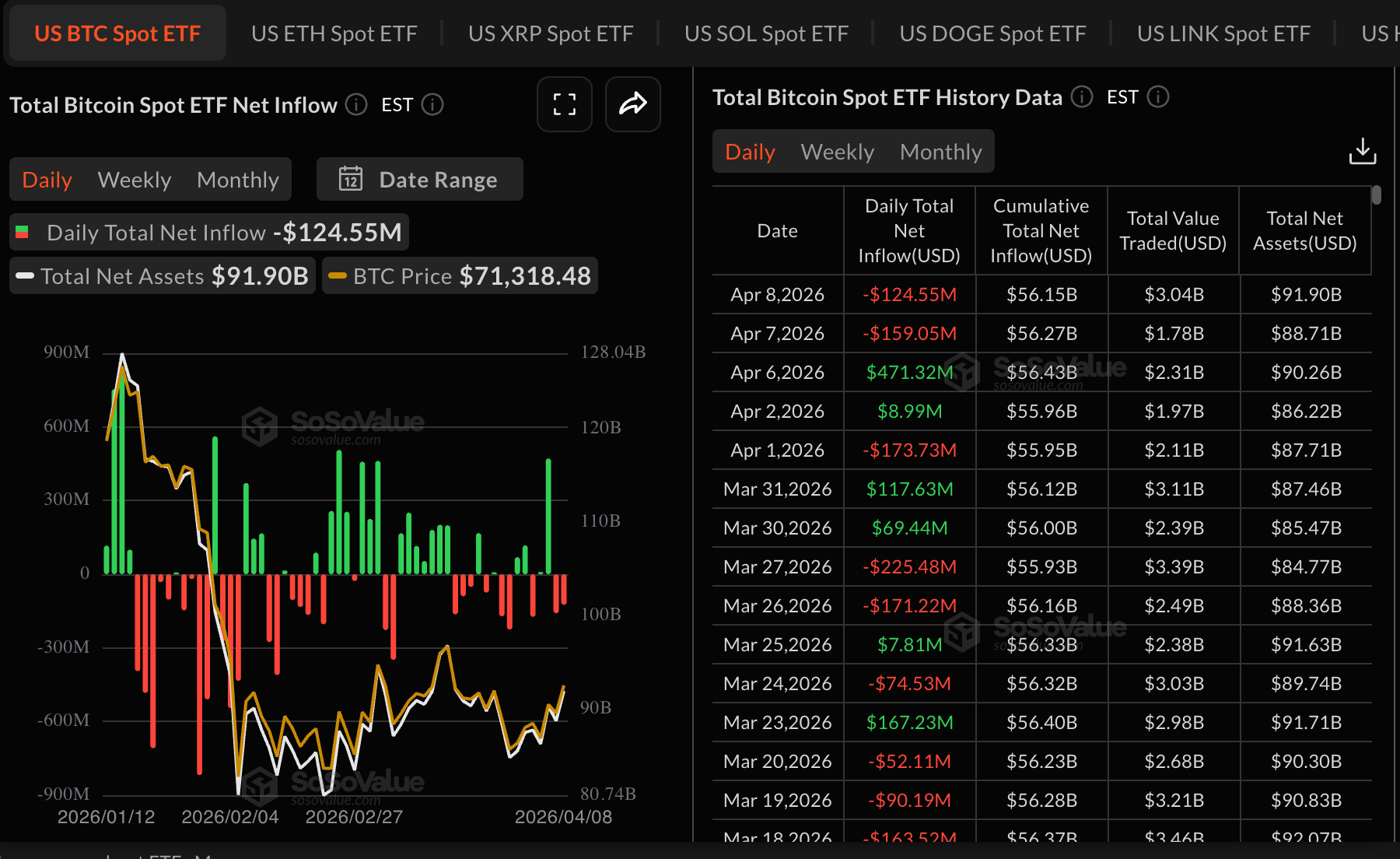The image size is (1400, 859).
Task: Select Monthly in history data table
Action: [940, 152]
